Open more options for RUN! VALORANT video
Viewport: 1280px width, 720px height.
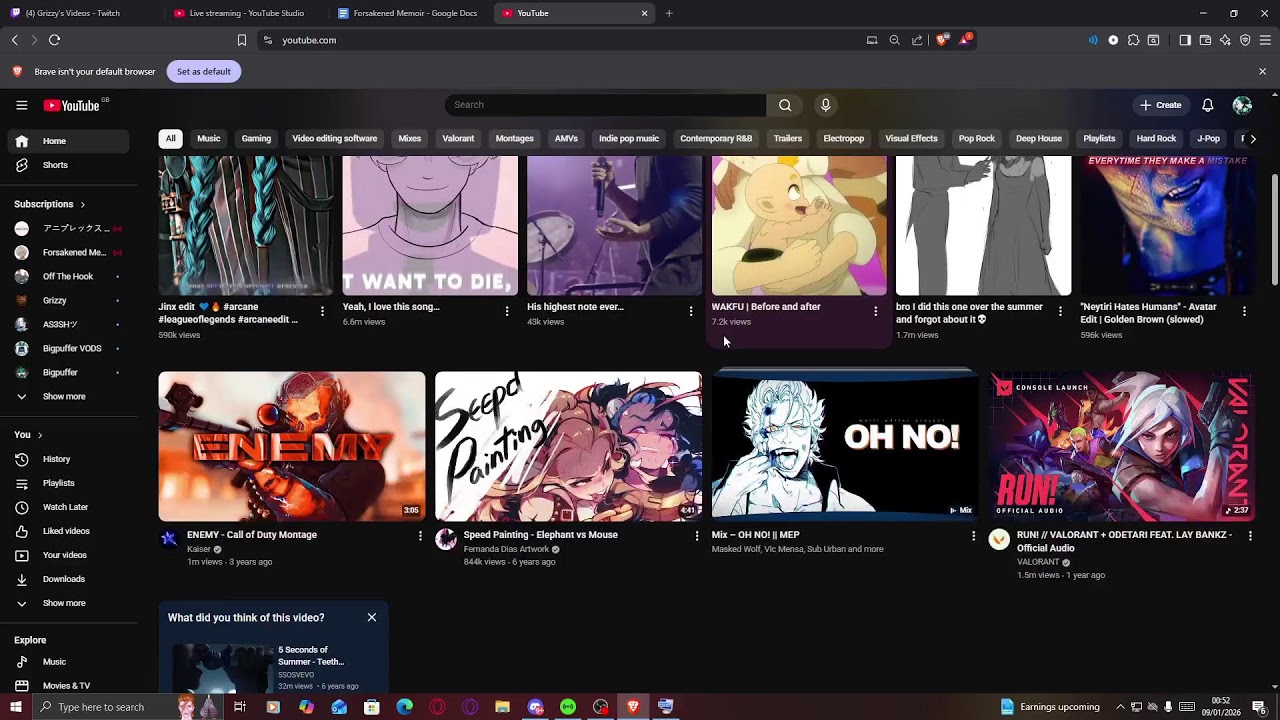tap(1250, 536)
